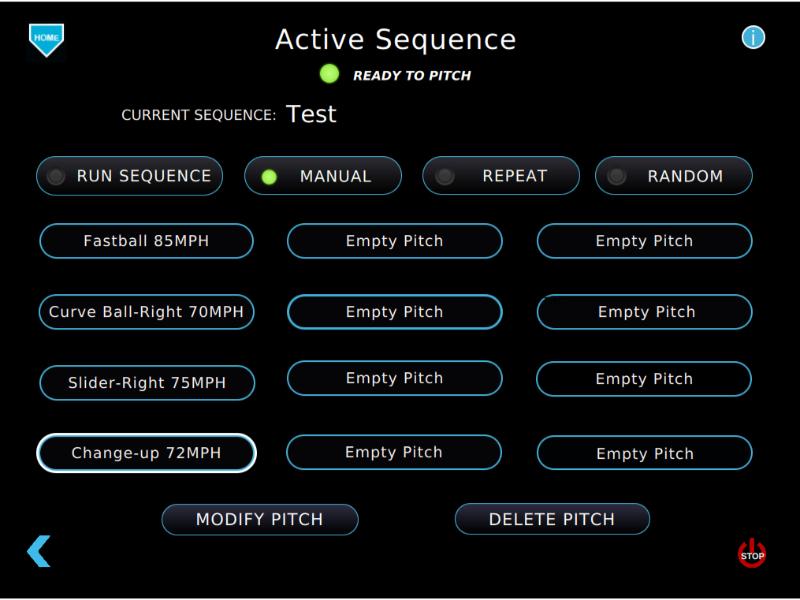Go to the Home screen icon
Image resolution: width=800 pixels, height=600 pixels.
47,38
